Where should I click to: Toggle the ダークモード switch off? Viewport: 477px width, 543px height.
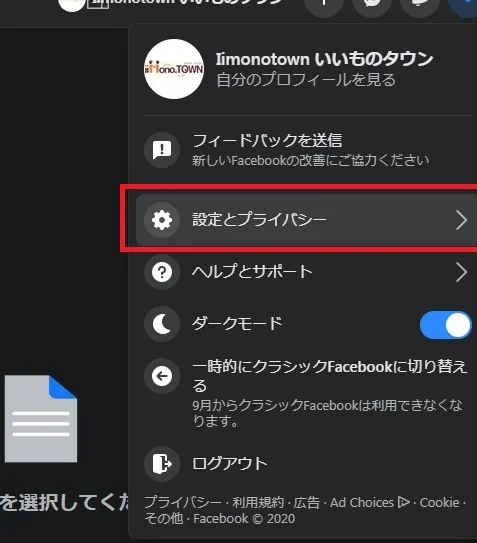click(x=445, y=325)
